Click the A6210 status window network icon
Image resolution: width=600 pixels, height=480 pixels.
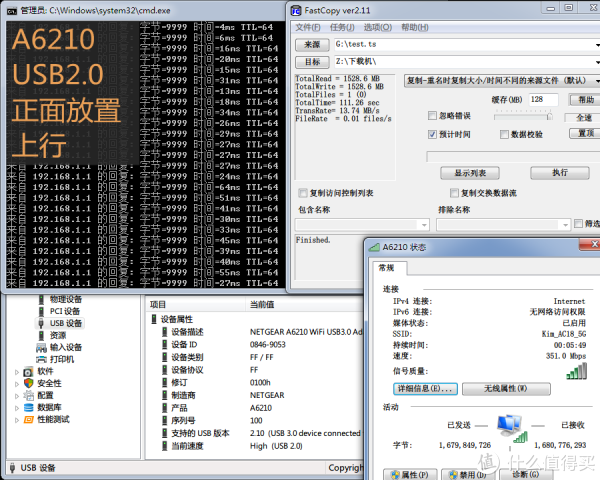(x=374, y=247)
